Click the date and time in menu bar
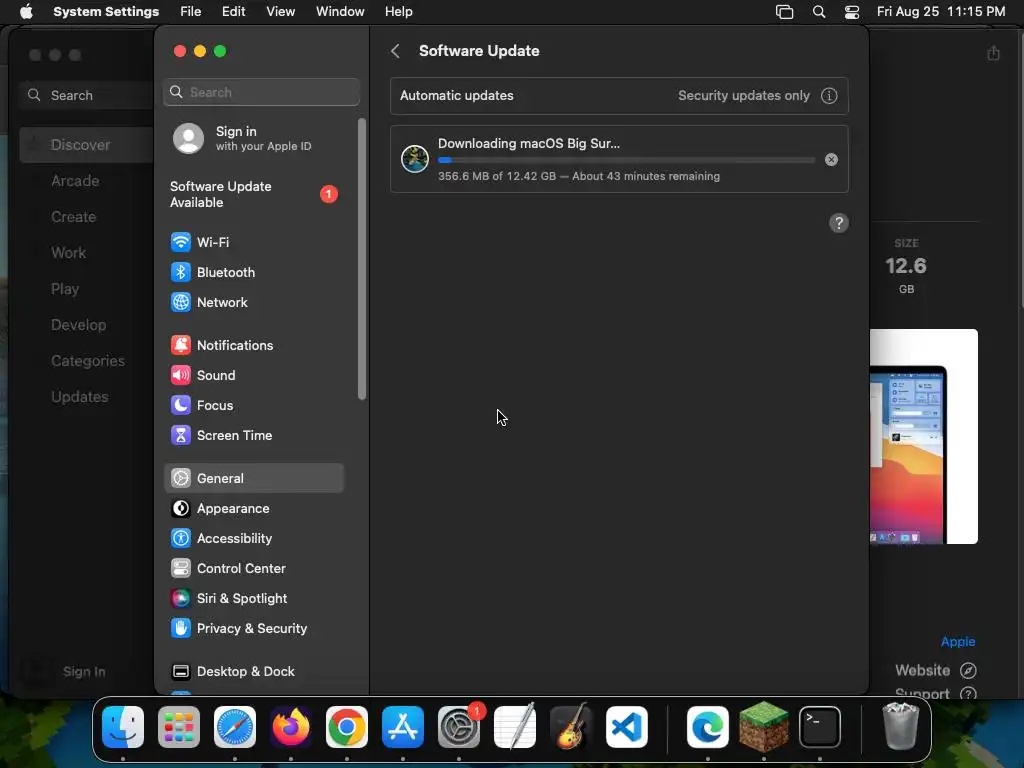Screen dimensions: 1024x768 tap(940, 12)
